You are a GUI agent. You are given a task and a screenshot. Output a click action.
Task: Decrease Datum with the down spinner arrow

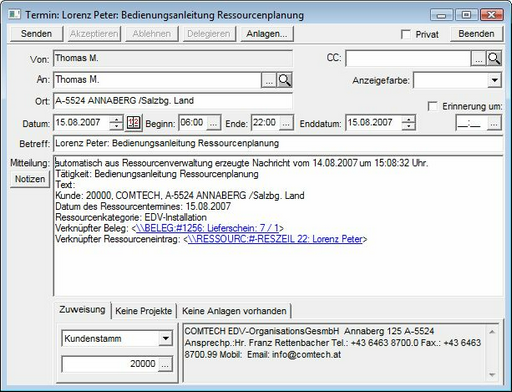116,127
